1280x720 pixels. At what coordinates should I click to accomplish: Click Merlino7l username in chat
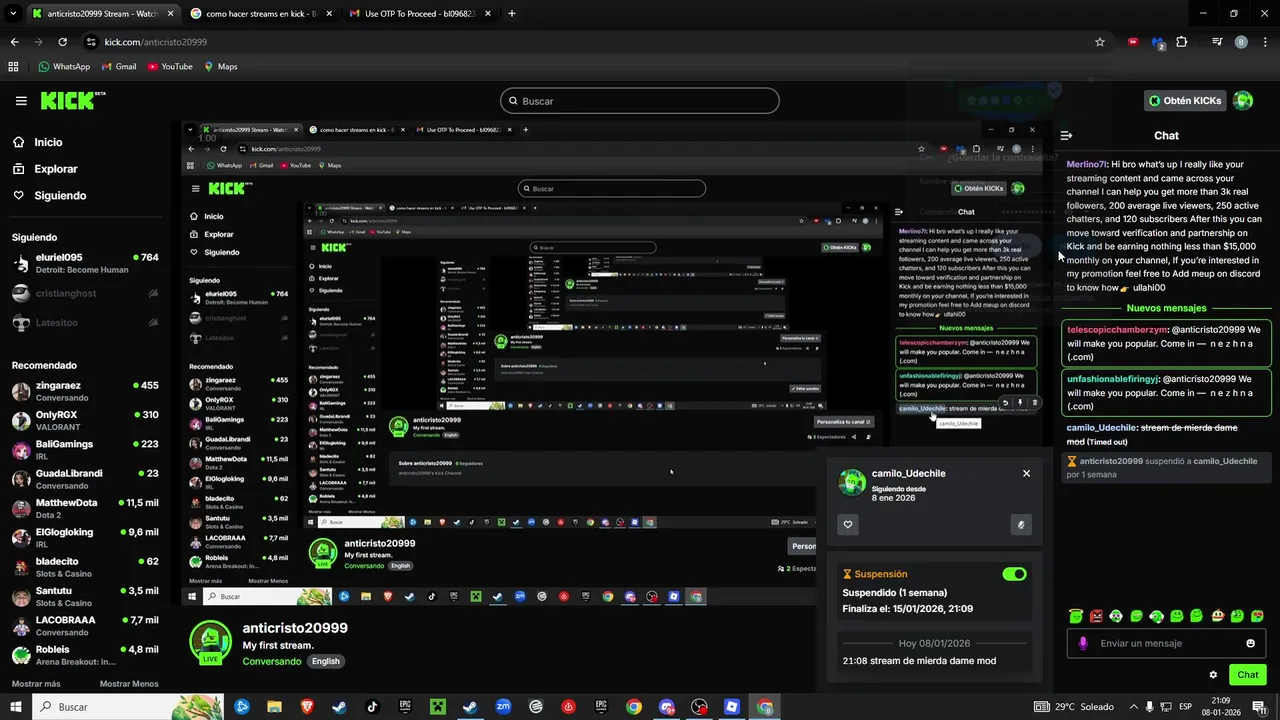[1086, 164]
